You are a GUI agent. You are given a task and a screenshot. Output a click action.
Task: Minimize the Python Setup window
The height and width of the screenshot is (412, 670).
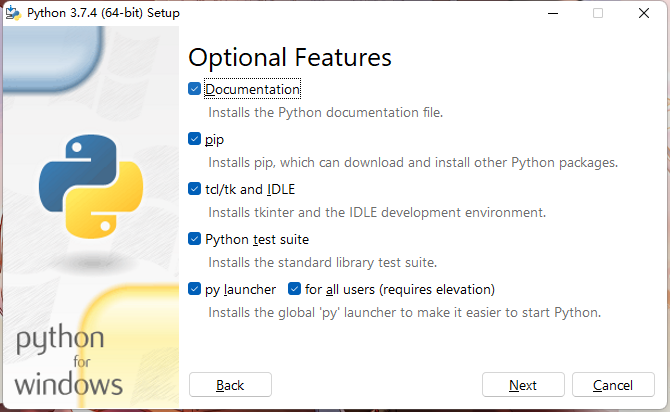(553, 13)
